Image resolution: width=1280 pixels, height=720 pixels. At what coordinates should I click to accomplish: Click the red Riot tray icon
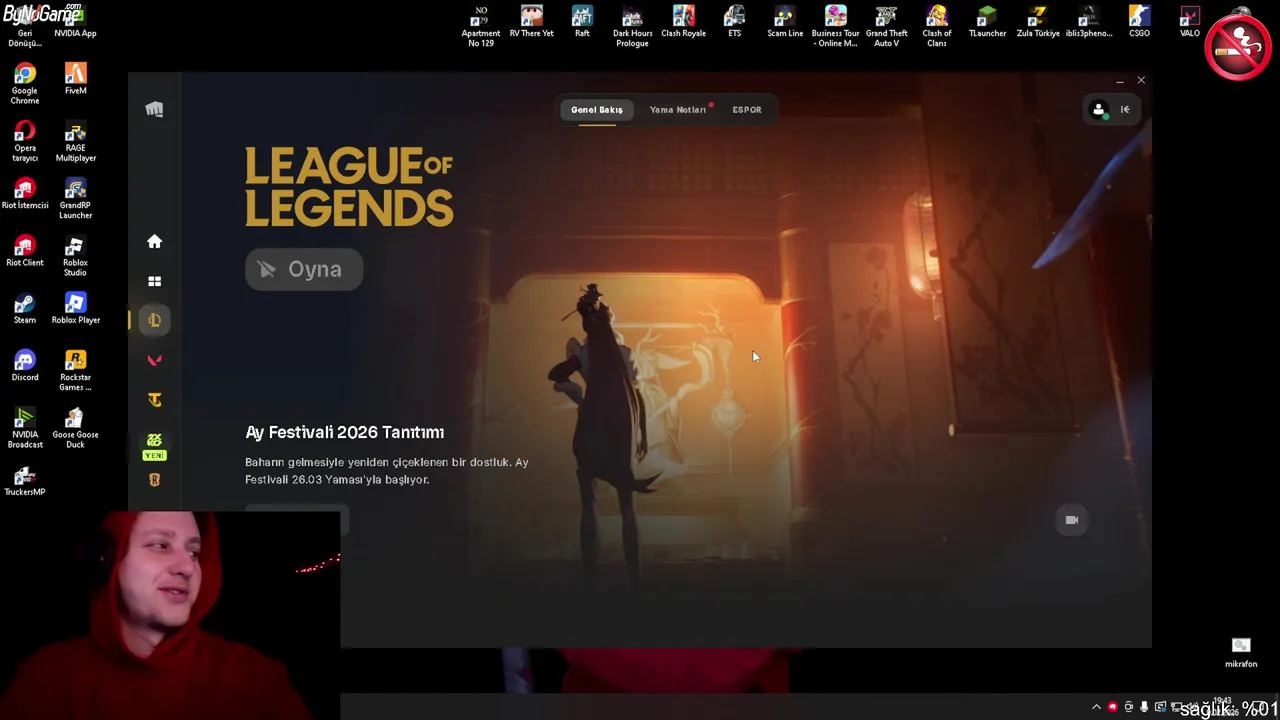pyautogui.click(x=1112, y=707)
